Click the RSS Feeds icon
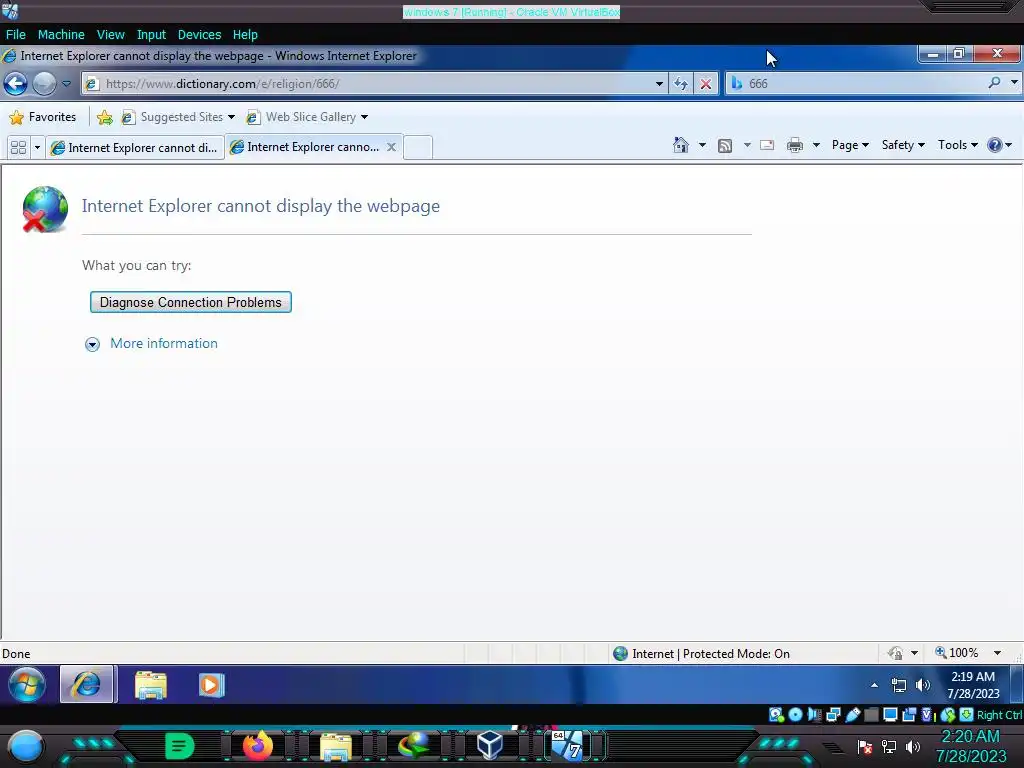 coord(724,146)
